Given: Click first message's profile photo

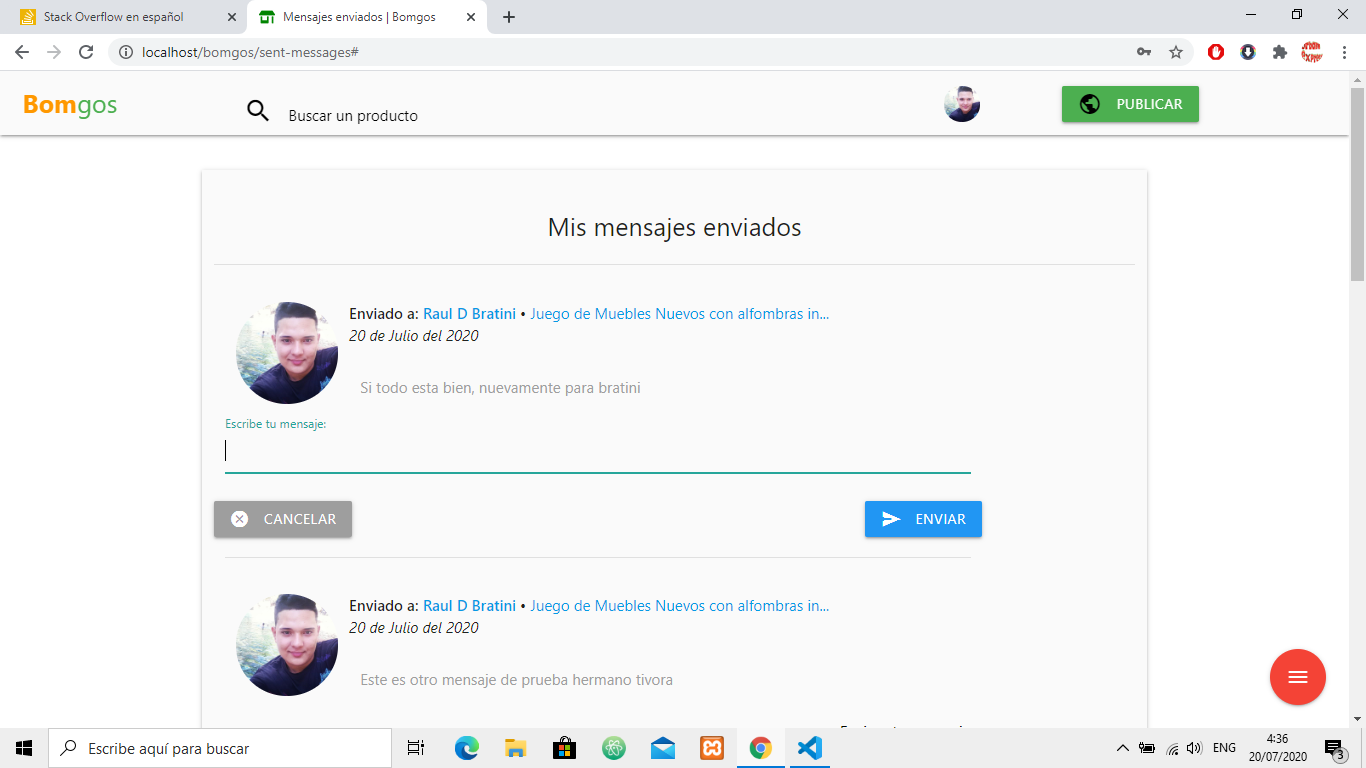Looking at the screenshot, I should (287, 353).
